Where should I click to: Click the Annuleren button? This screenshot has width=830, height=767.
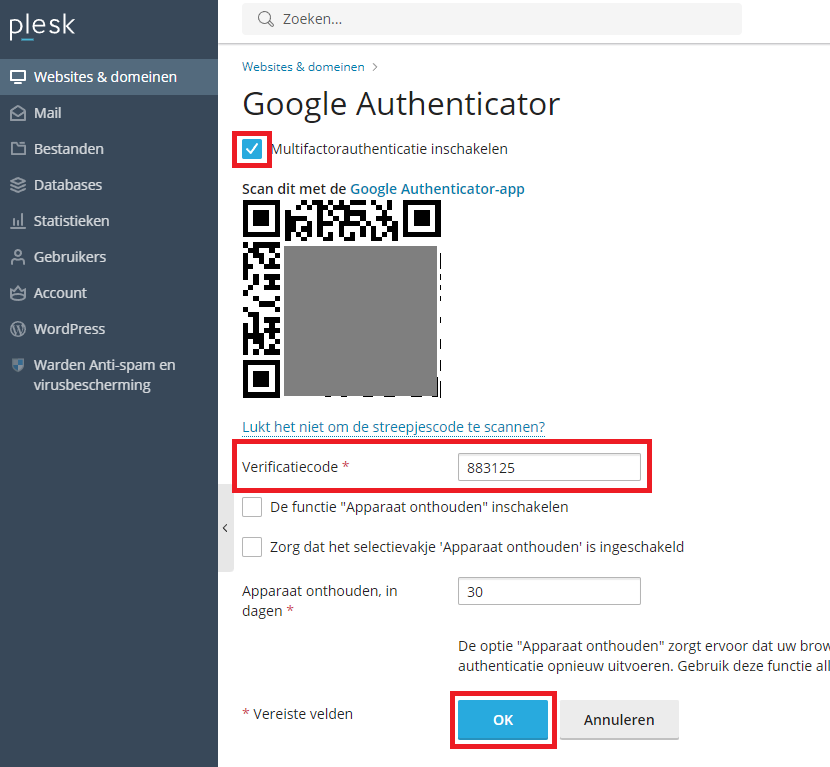point(619,720)
